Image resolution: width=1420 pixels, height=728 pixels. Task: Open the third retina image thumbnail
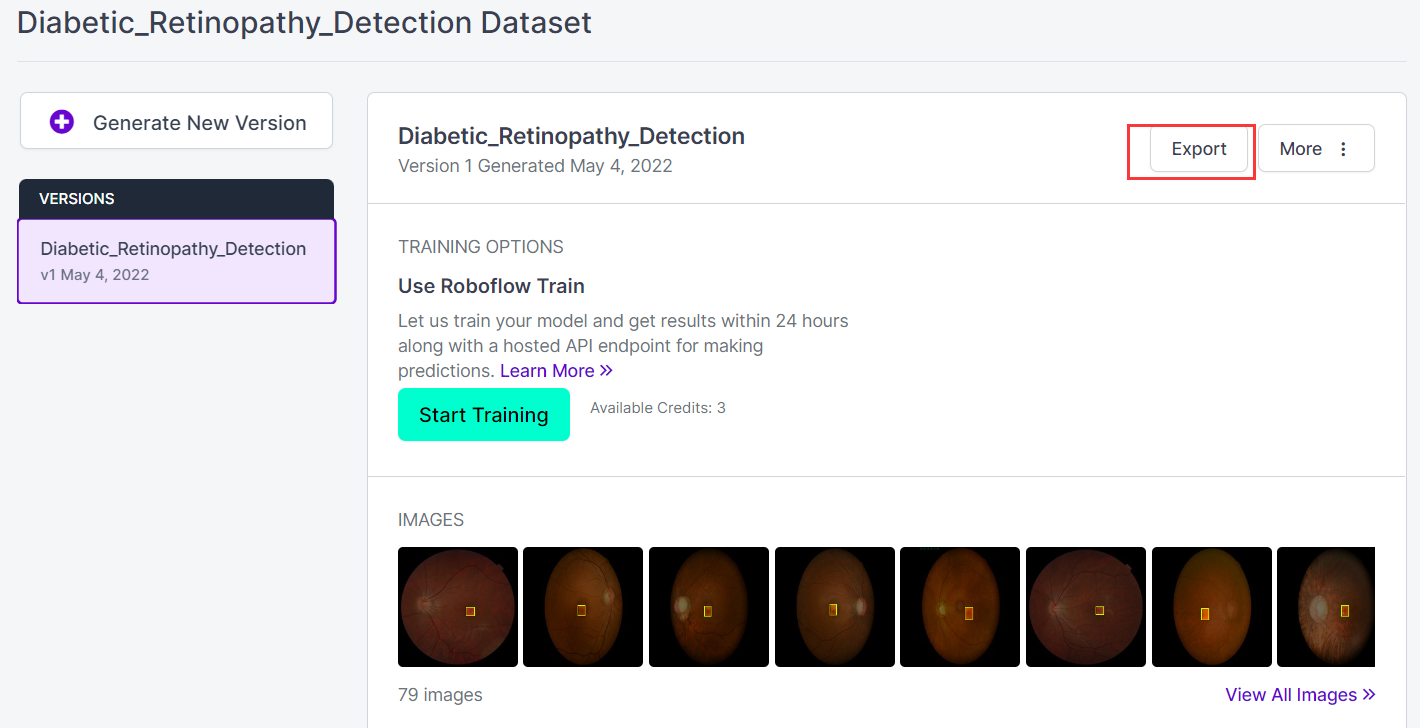(709, 607)
